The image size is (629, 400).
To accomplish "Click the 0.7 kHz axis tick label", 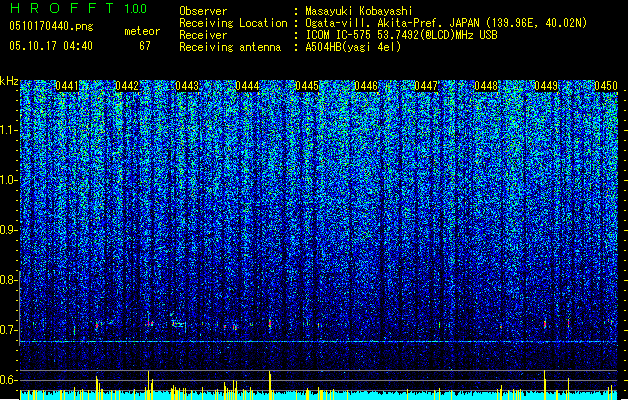I will click(x=9, y=330).
